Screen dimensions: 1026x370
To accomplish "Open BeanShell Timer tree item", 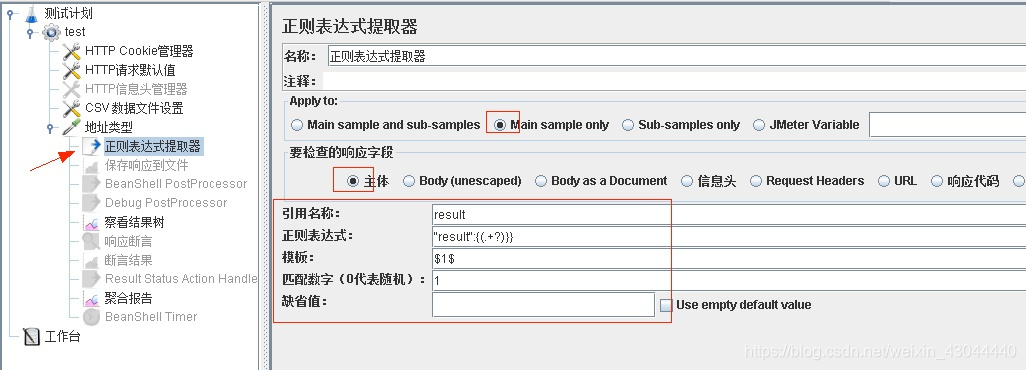I will pyautogui.click(x=151, y=318).
